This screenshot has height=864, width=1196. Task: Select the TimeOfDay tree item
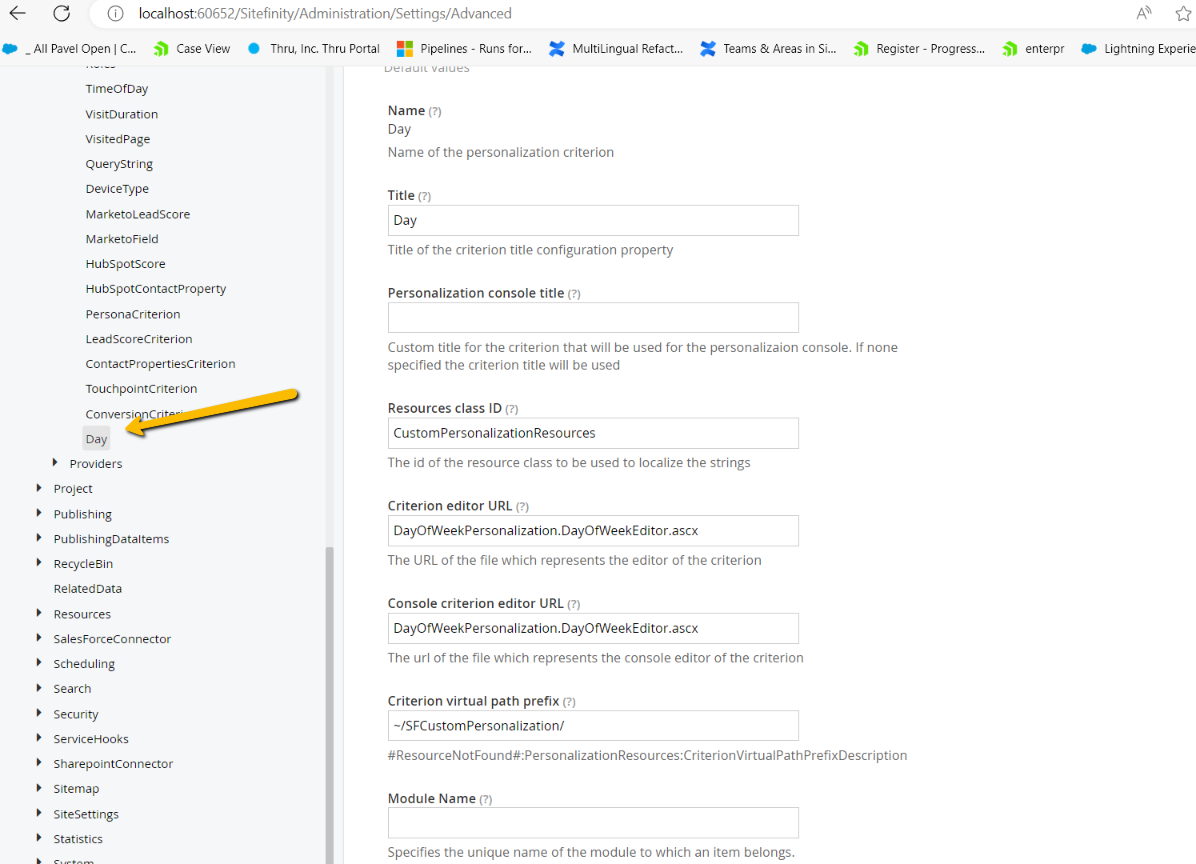(117, 88)
